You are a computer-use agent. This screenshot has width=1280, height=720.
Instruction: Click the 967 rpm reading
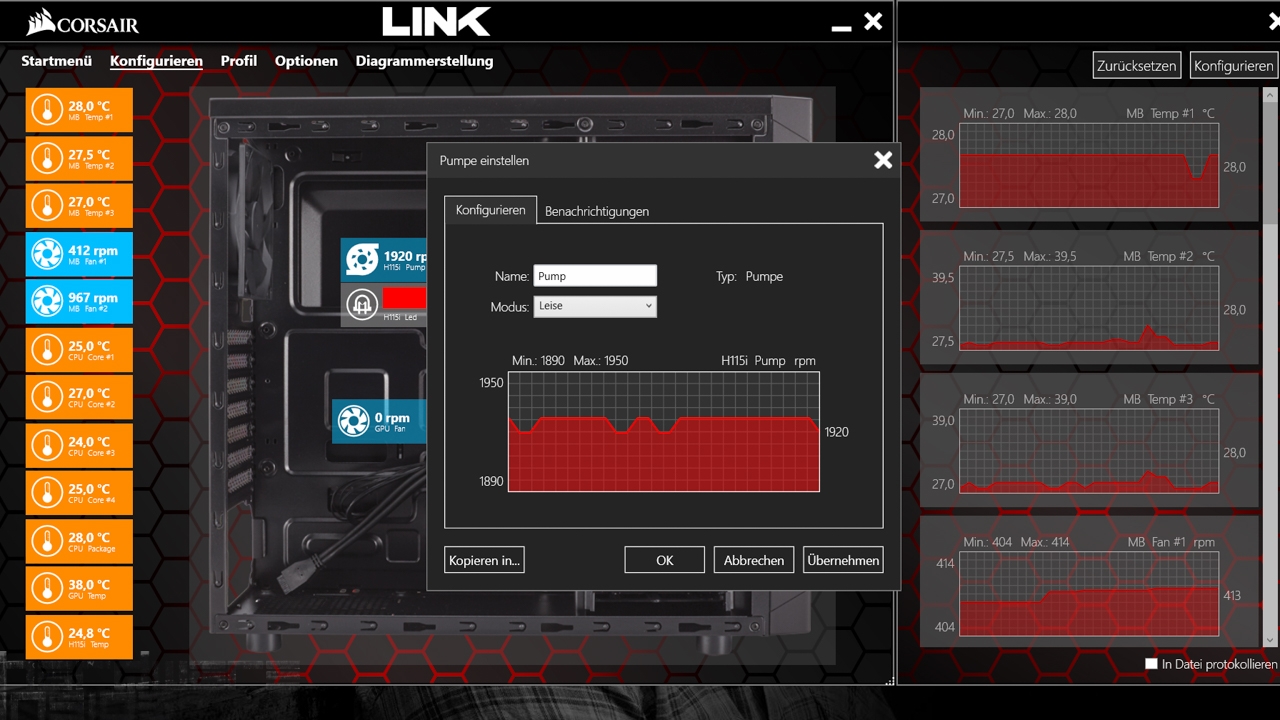[x=93, y=298]
